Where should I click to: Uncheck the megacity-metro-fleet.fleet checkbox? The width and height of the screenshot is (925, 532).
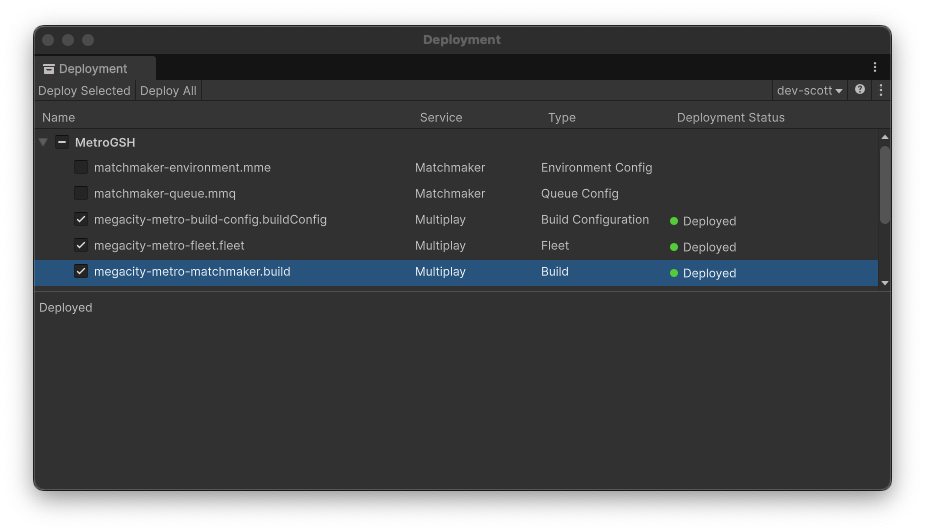81,245
